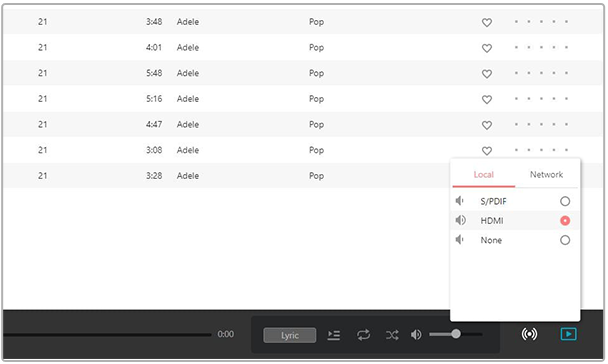
Task: Rate the 5:16 track five-dot rating
Action: click(x=541, y=98)
